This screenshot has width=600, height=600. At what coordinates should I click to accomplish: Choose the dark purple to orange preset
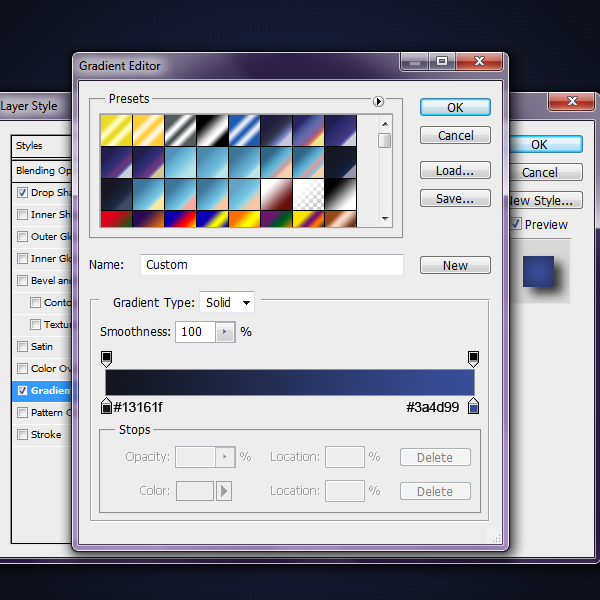click(148, 219)
